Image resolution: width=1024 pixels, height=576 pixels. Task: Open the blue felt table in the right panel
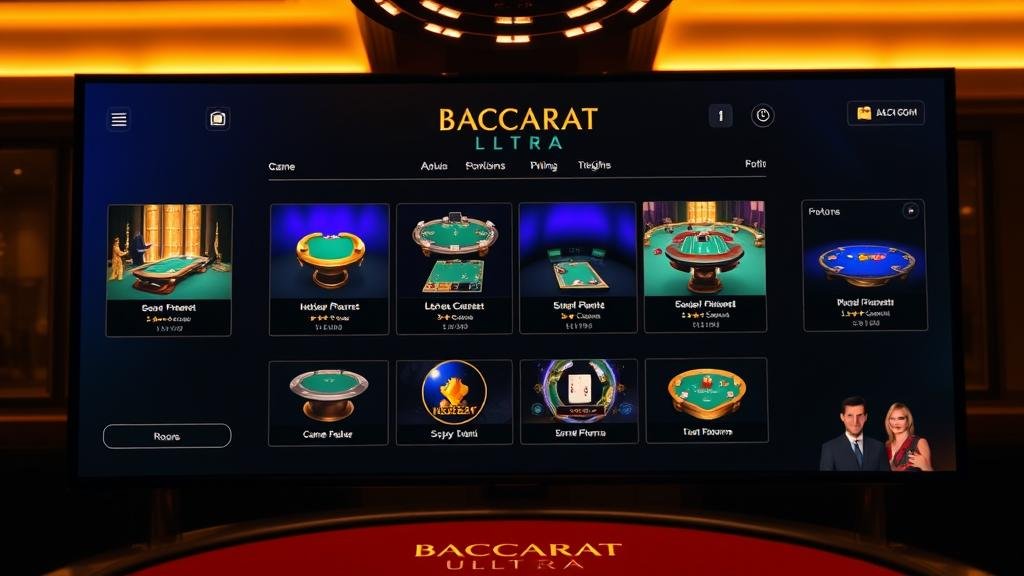pos(865,265)
